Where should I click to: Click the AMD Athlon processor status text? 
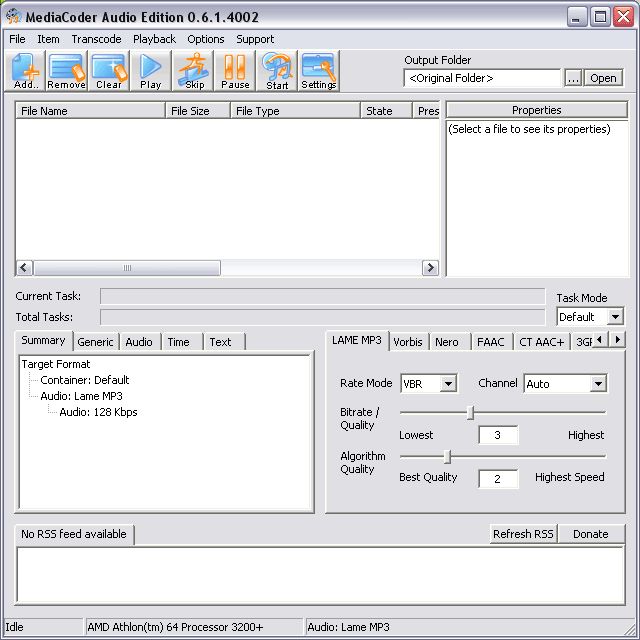pyautogui.click(x=176, y=627)
